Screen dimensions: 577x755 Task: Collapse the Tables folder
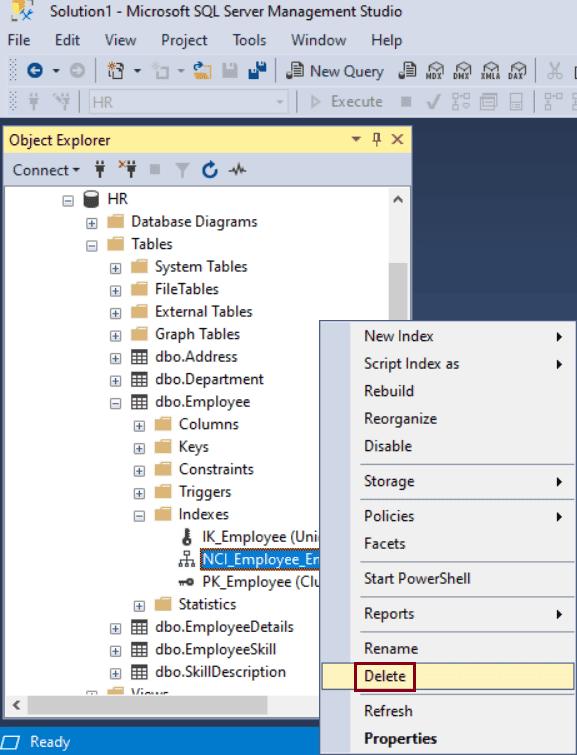(92, 246)
